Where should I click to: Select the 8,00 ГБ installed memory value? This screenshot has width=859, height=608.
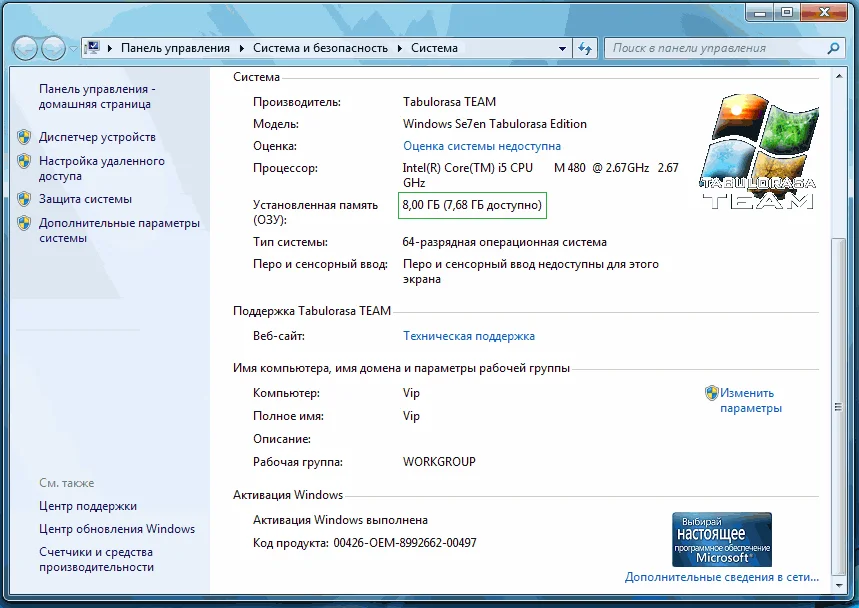point(472,205)
